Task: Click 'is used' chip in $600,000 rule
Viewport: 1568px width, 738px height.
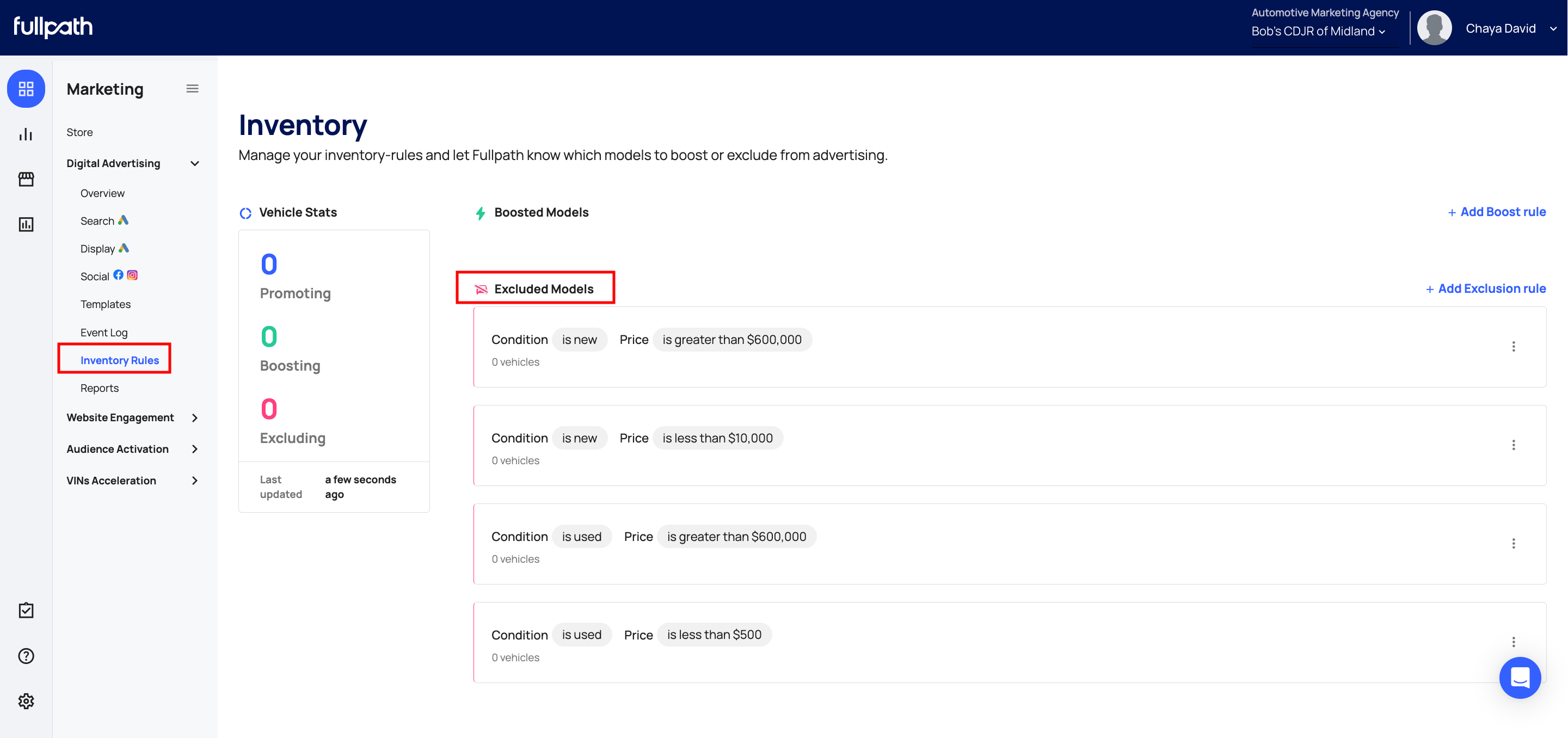Action: (581, 537)
